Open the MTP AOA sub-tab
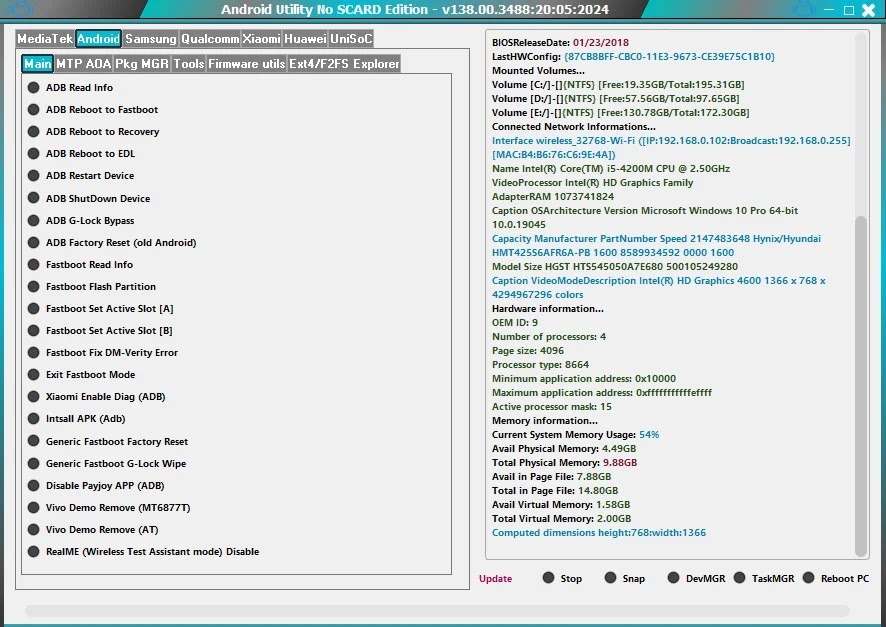Screen dimensions: 886x627 [84, 64]
